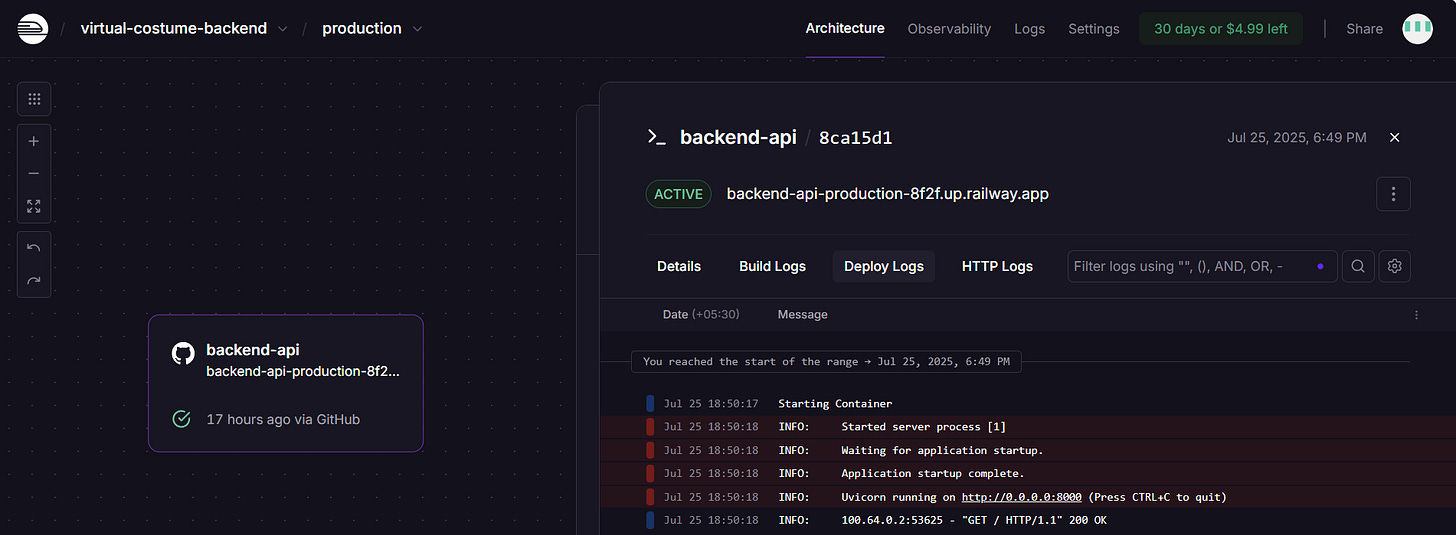Expand the production environment dropdown
The image size is (1456, 535).
pos(417,29)
